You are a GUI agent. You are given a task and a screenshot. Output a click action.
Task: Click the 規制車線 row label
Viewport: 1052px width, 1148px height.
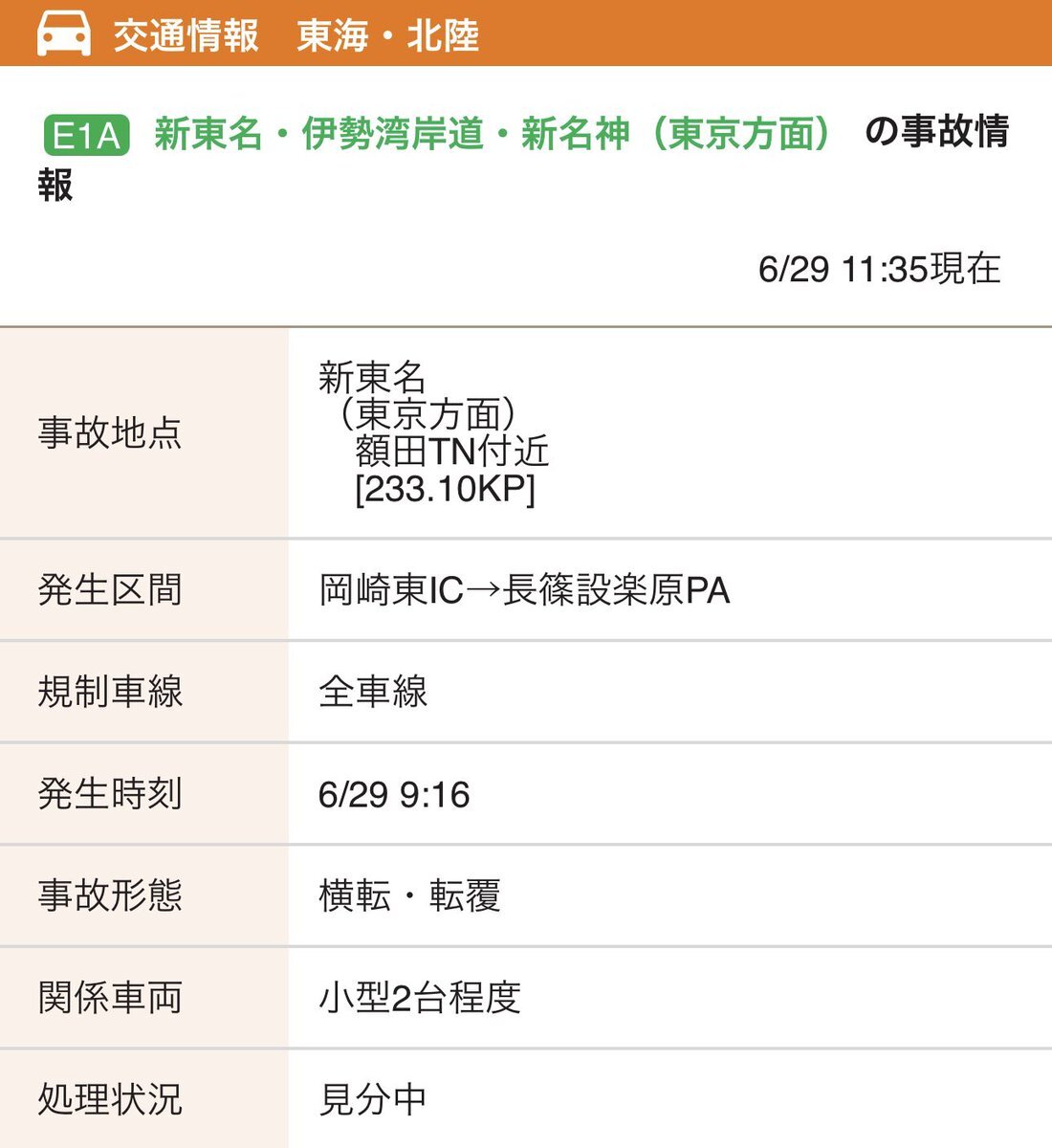coord(110,691)
